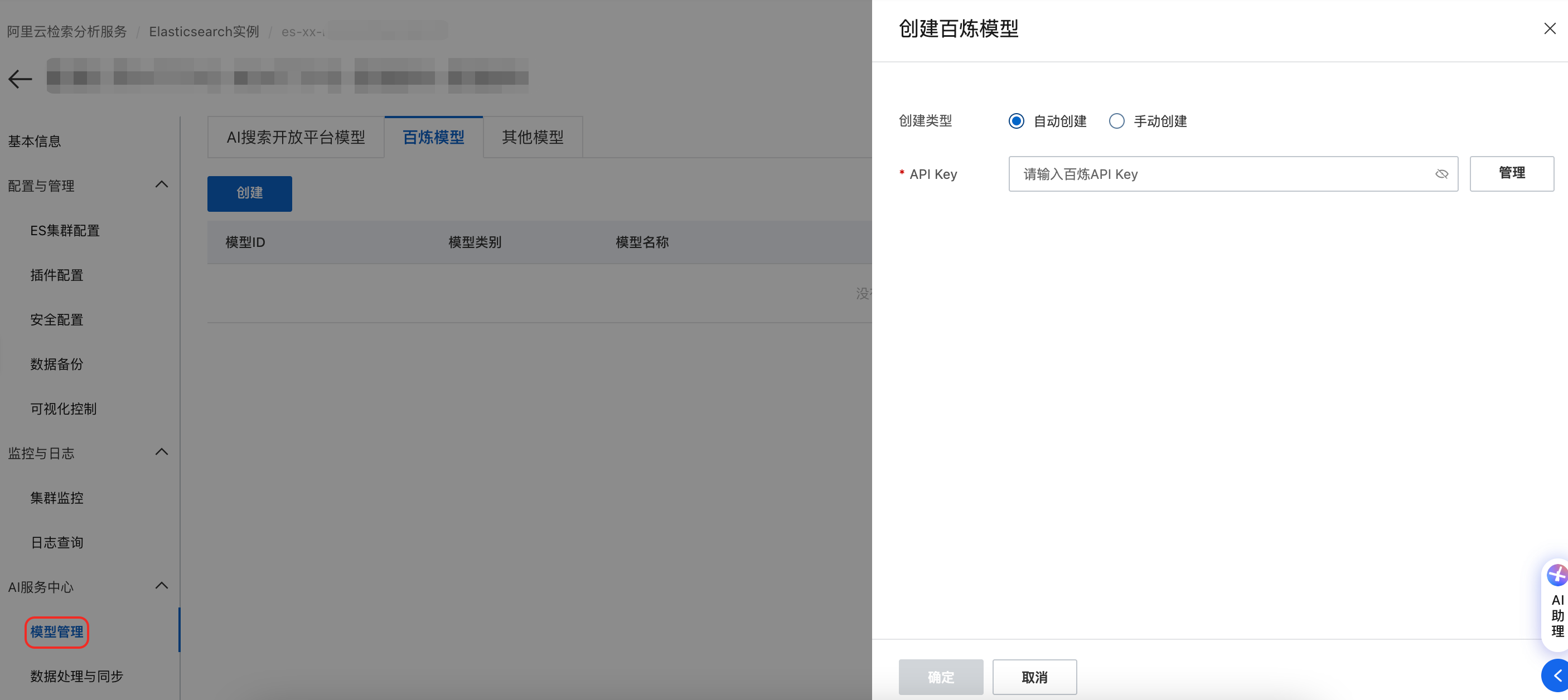
Task: Click the 管理 button beside API Key
Action: (1511, 173)
